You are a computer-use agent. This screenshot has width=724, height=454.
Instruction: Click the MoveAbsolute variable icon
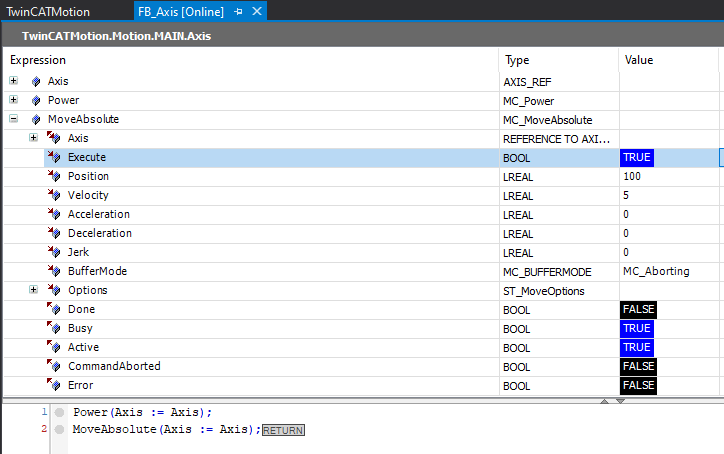click(x=36, y=120)
